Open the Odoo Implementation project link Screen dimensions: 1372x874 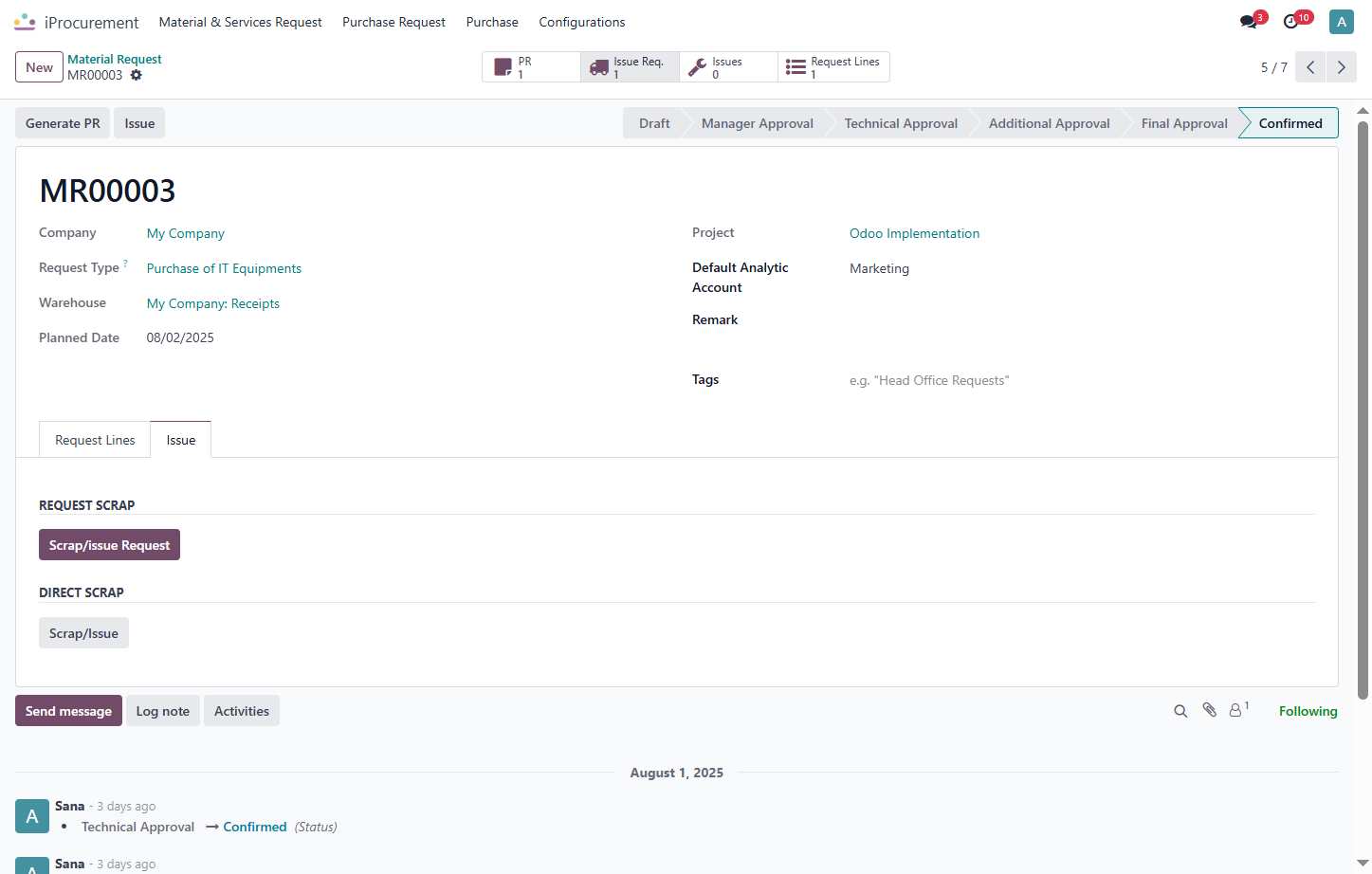coord(914,233)
